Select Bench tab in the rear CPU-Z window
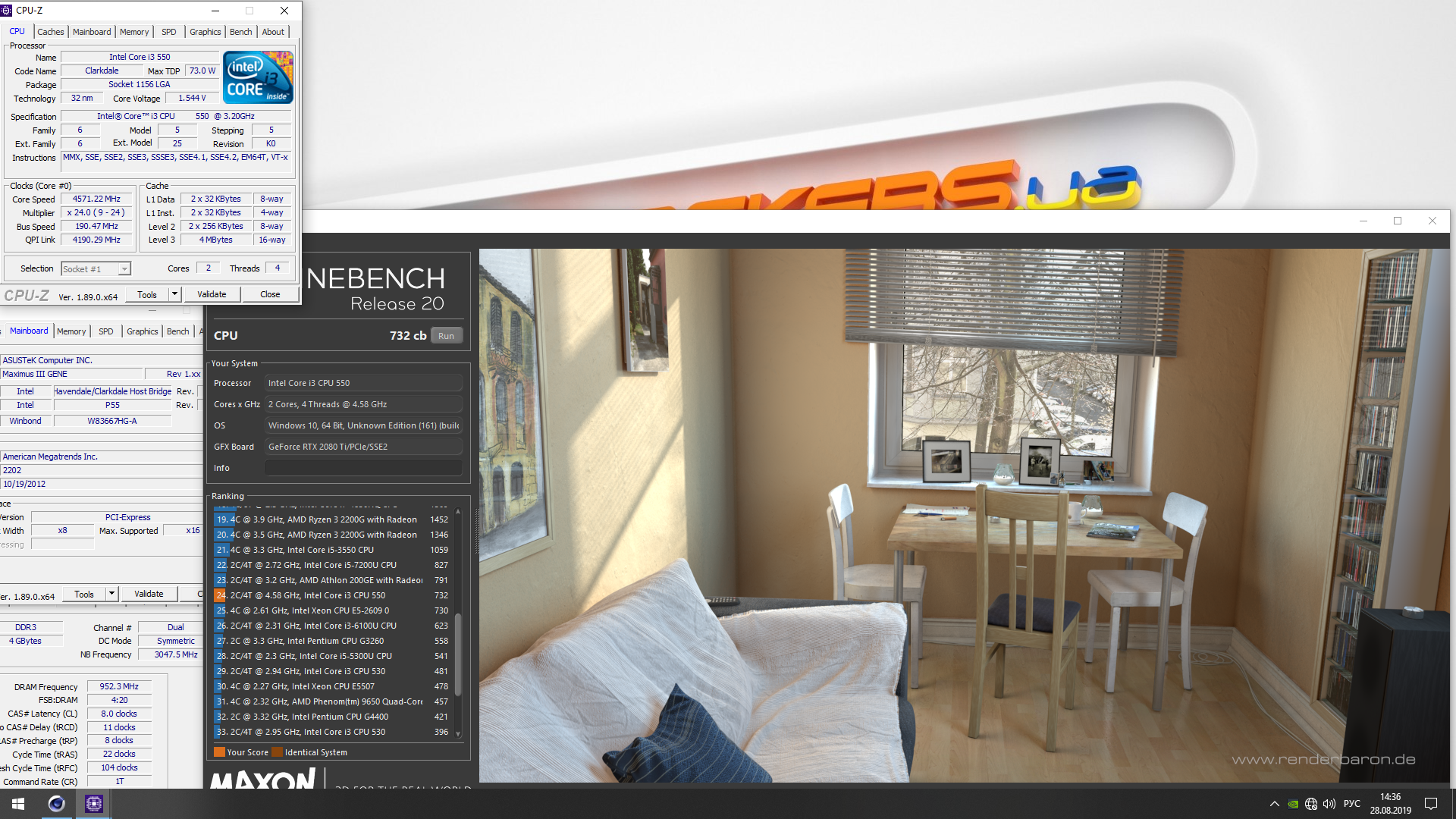The height and width of the screenshot is (819, 1456). click(178, 331)
